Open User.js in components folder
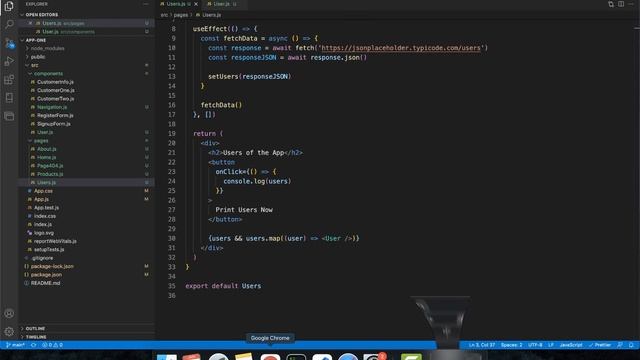 (45, 133)
